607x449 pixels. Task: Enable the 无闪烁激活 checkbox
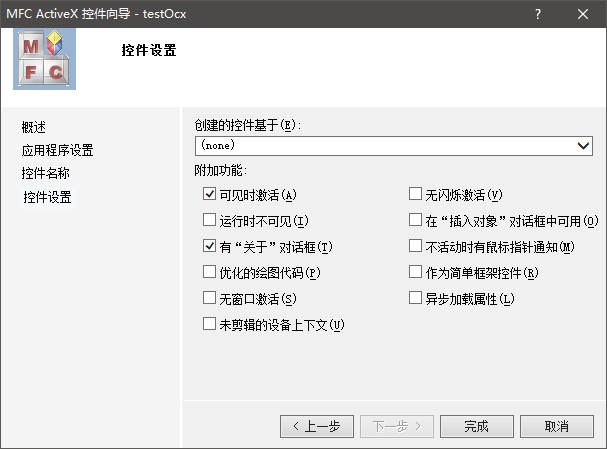(x=416, y=194)
